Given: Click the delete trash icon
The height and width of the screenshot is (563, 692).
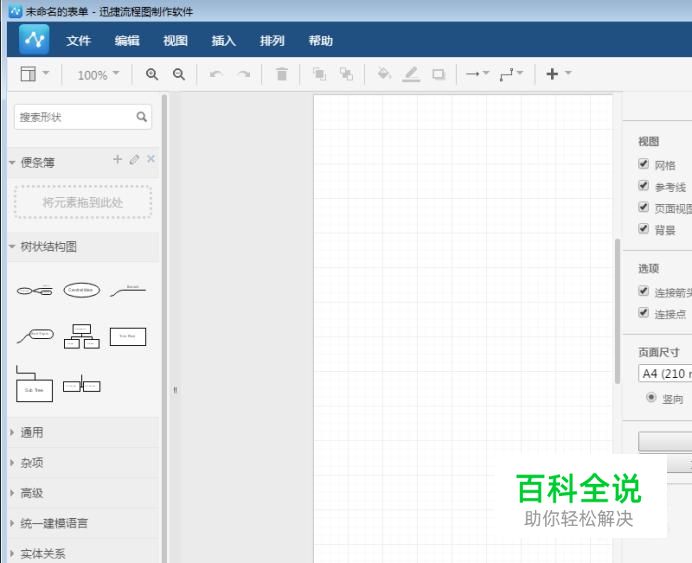Looking at the screenshot, I should click(x=282, y=74).
